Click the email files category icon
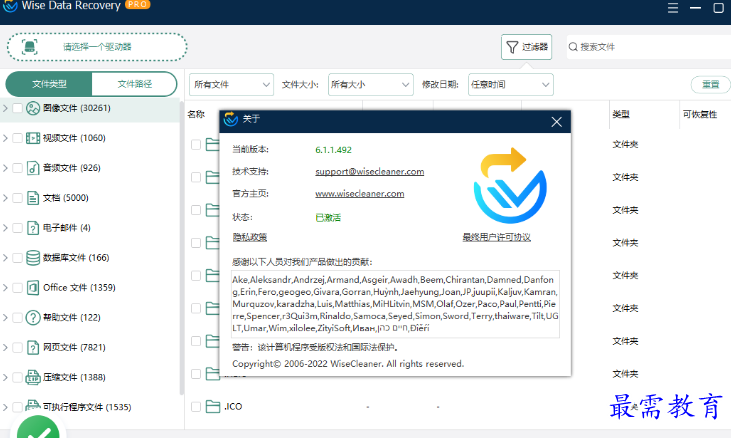 pyautogui.click(x=33, y=228)
